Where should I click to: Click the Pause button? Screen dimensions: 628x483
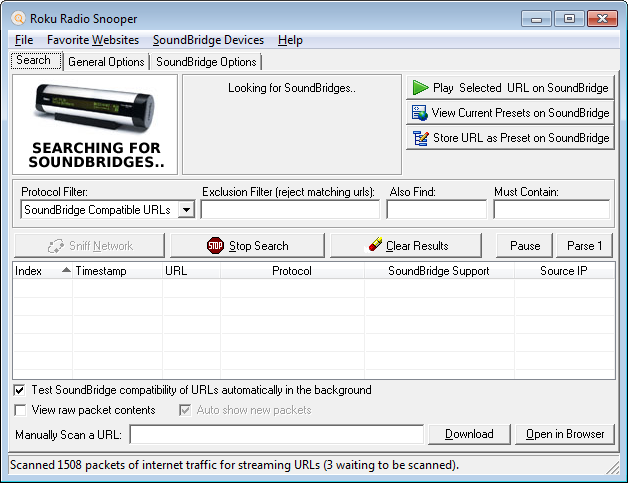525,246
